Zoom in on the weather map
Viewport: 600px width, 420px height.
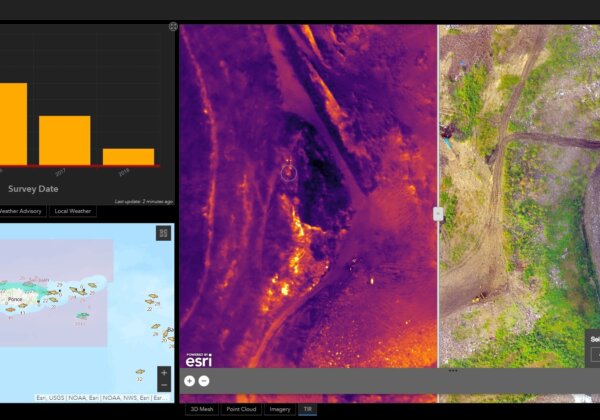coord(164,372)
